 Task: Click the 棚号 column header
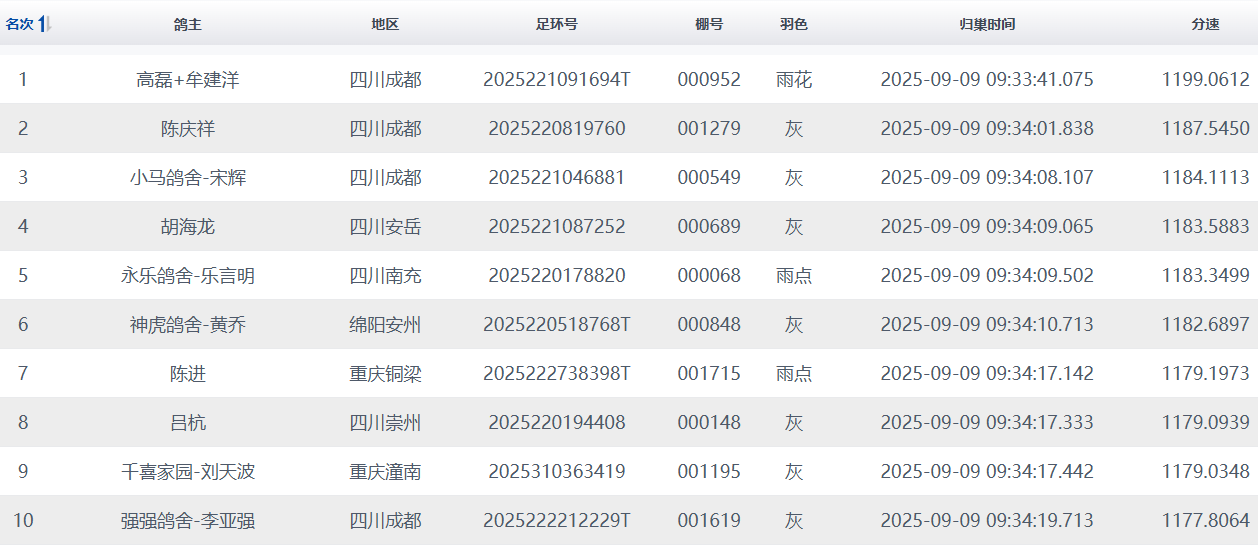(x=708, y=25)
